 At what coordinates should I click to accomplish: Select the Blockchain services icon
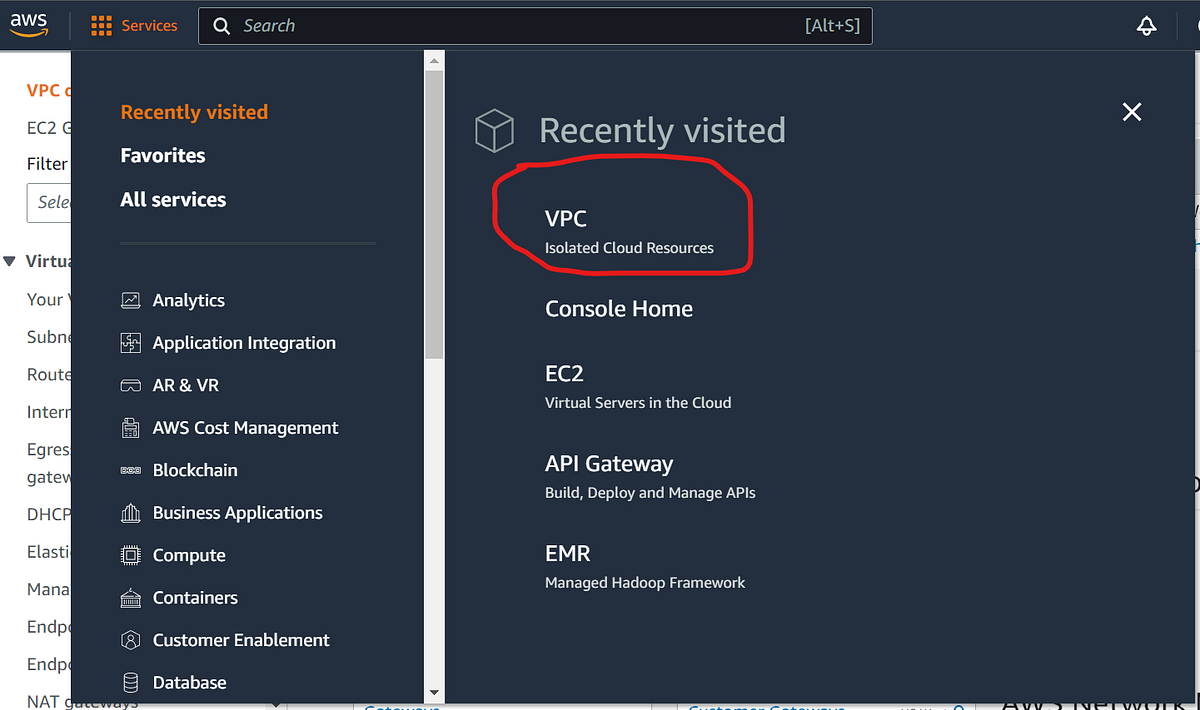click(130, 469)
